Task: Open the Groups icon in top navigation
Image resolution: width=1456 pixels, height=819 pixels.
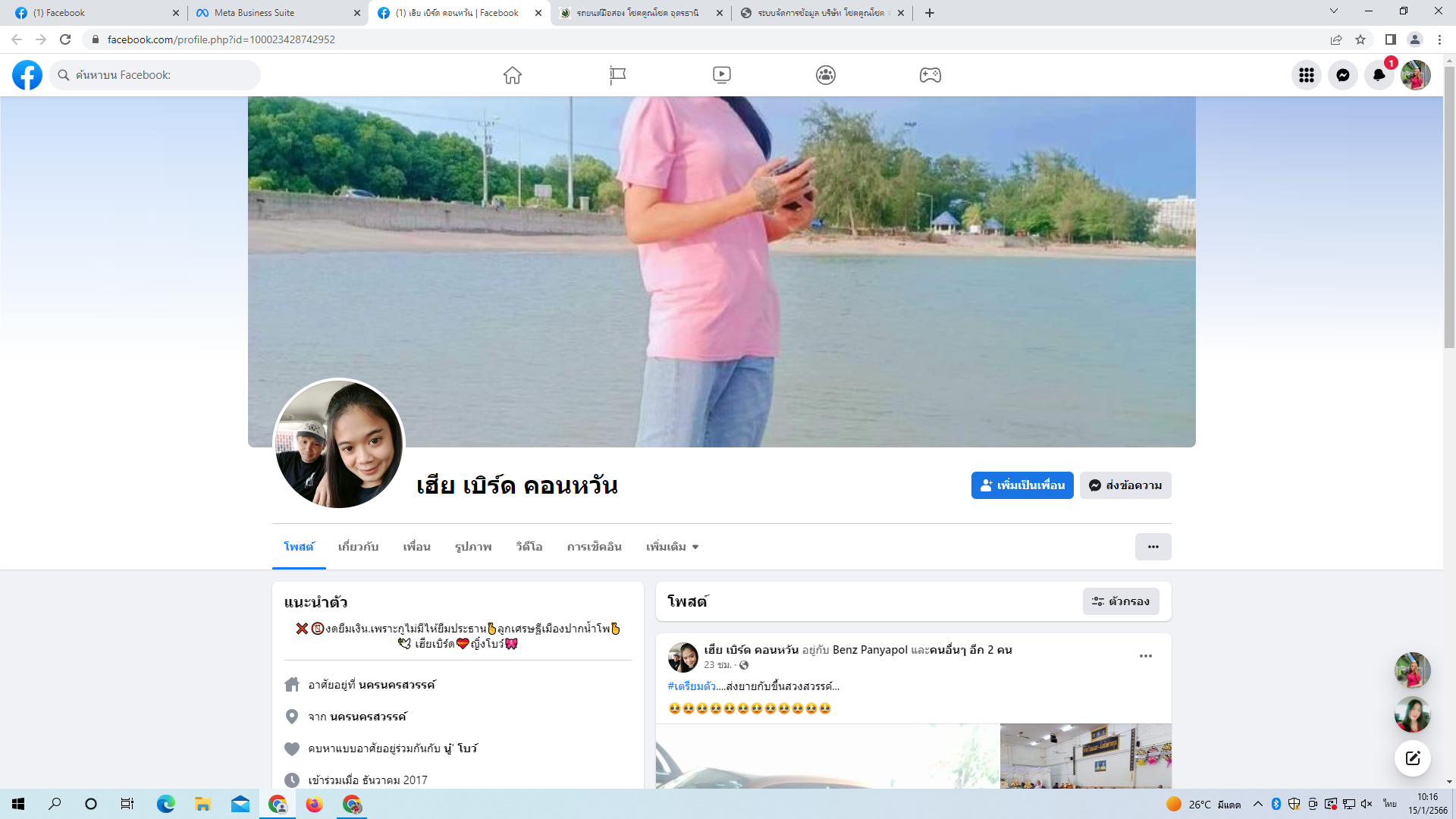Action: [x=826, y=75]
